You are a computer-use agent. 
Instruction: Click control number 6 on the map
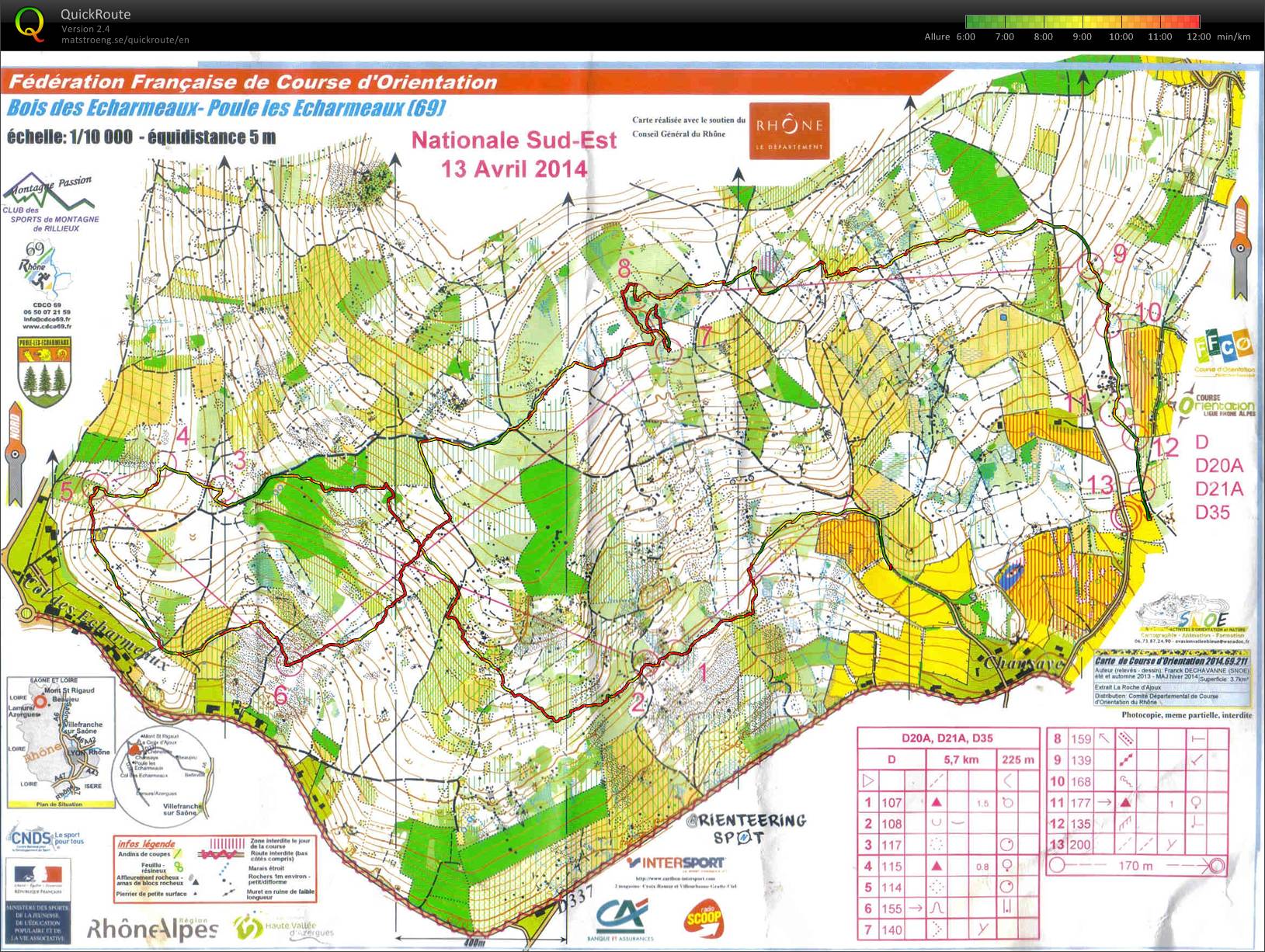tap(281, 697)
